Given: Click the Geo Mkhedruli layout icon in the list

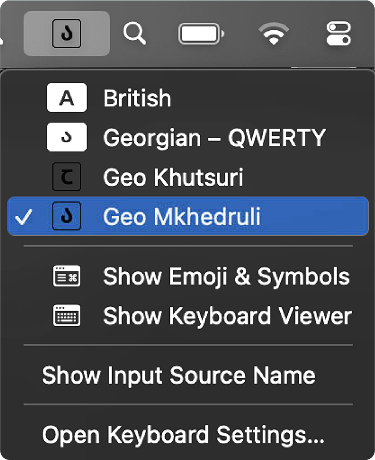Looking at the screenshot, I should pyautogui.click(x=67, y=216).
